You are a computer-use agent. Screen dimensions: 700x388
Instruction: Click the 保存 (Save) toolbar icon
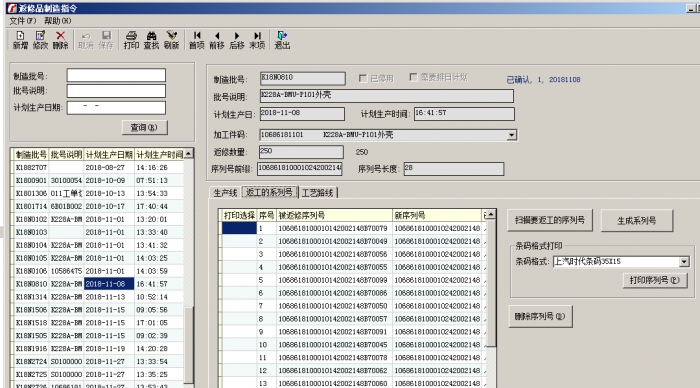click(106, 40)
